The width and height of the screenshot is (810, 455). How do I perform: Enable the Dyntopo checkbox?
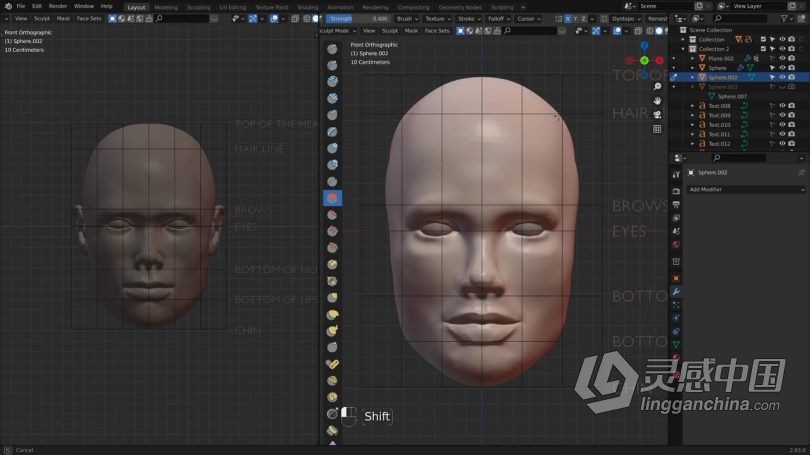point(604,19)
